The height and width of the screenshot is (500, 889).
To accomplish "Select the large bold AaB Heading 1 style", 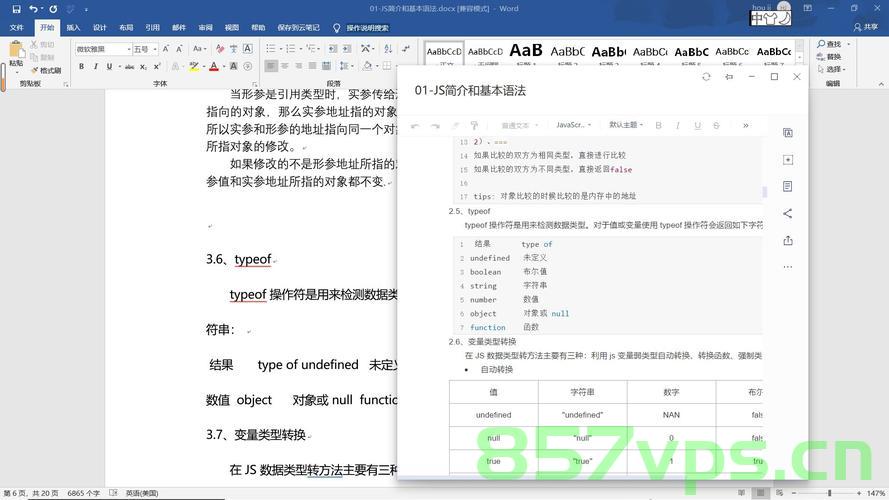I will click(x=526, y=53).
